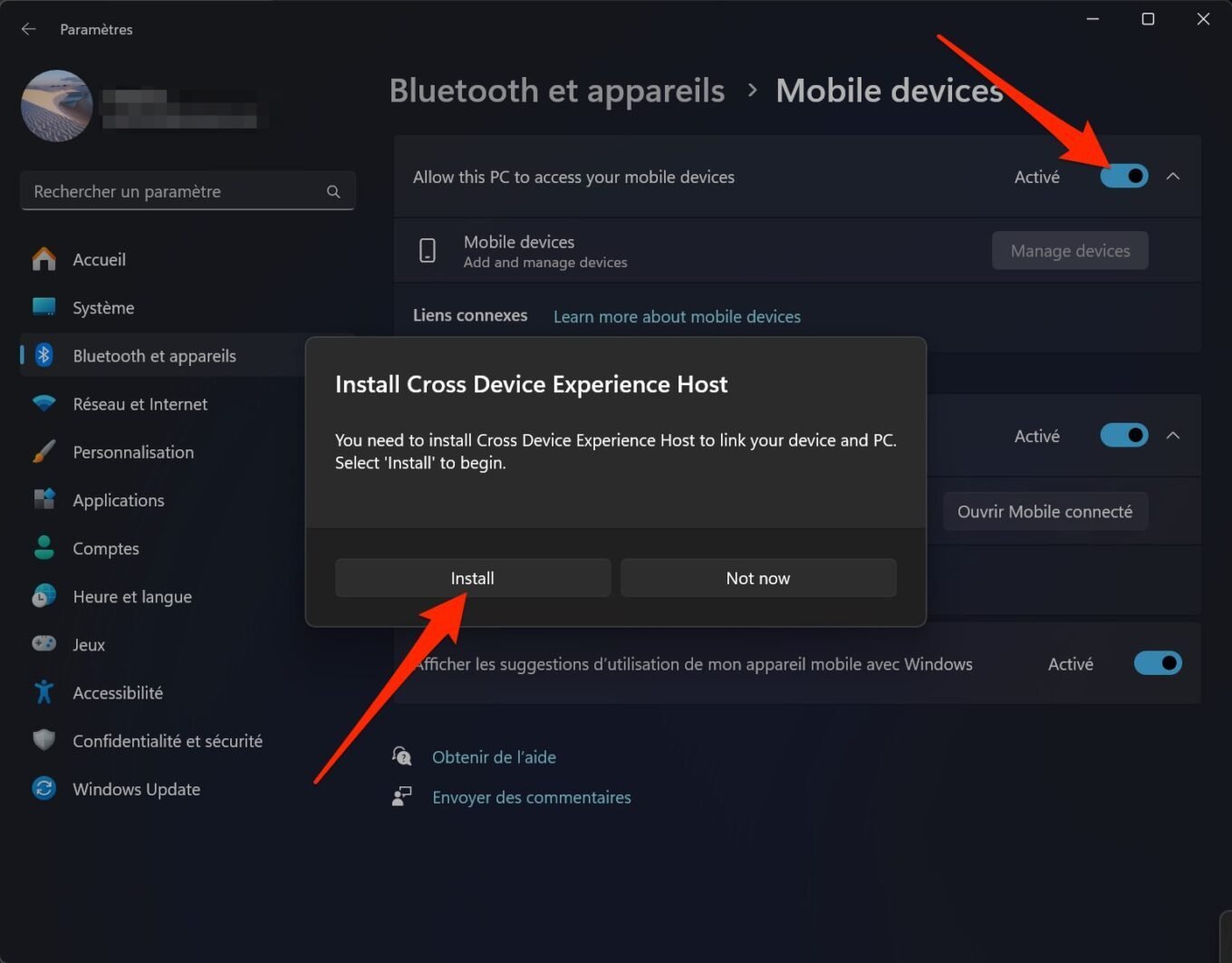Open Confidentialité et sécurité shield icon

[43, 740]
